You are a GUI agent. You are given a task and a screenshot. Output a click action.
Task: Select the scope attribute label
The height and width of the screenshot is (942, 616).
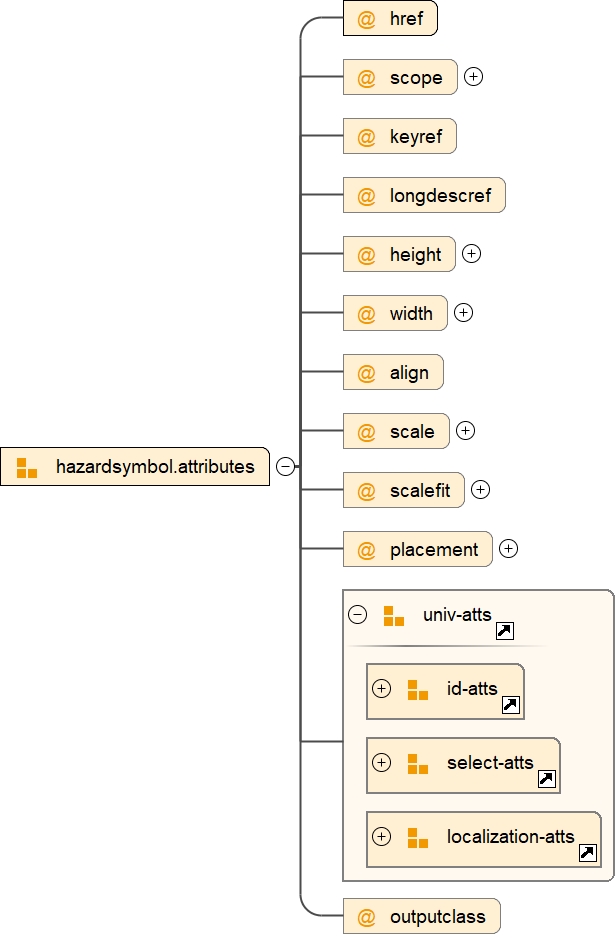pos(416,77)
